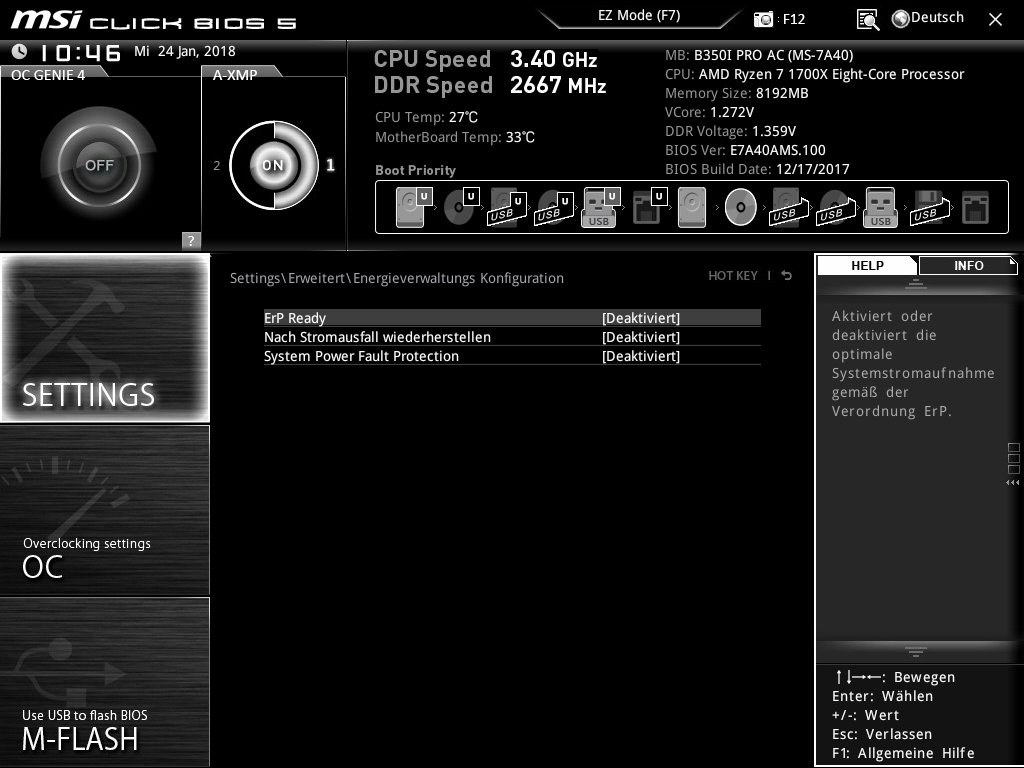Select A-XMP profile 2
Viewport: 1024px width, 768px height.
coord(217,165)
